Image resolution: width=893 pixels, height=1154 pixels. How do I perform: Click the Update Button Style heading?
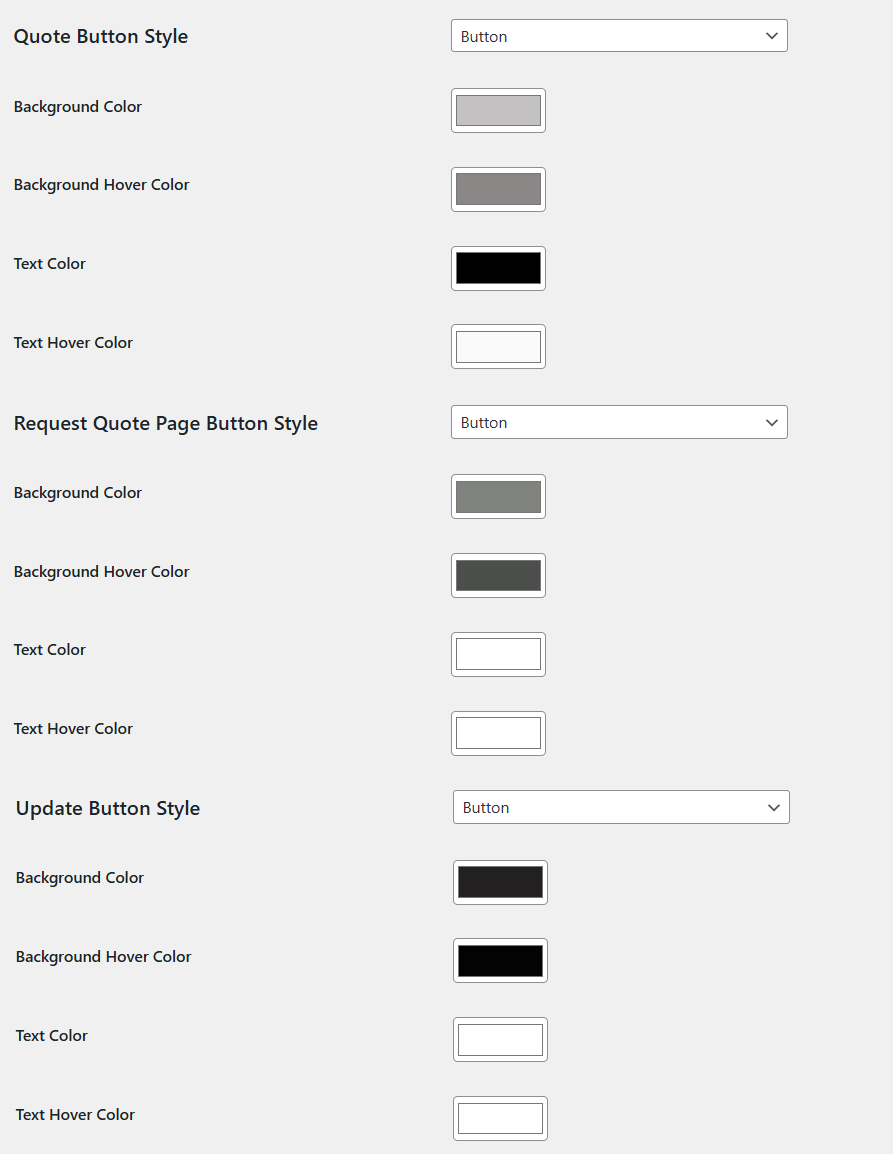[107, 807]
